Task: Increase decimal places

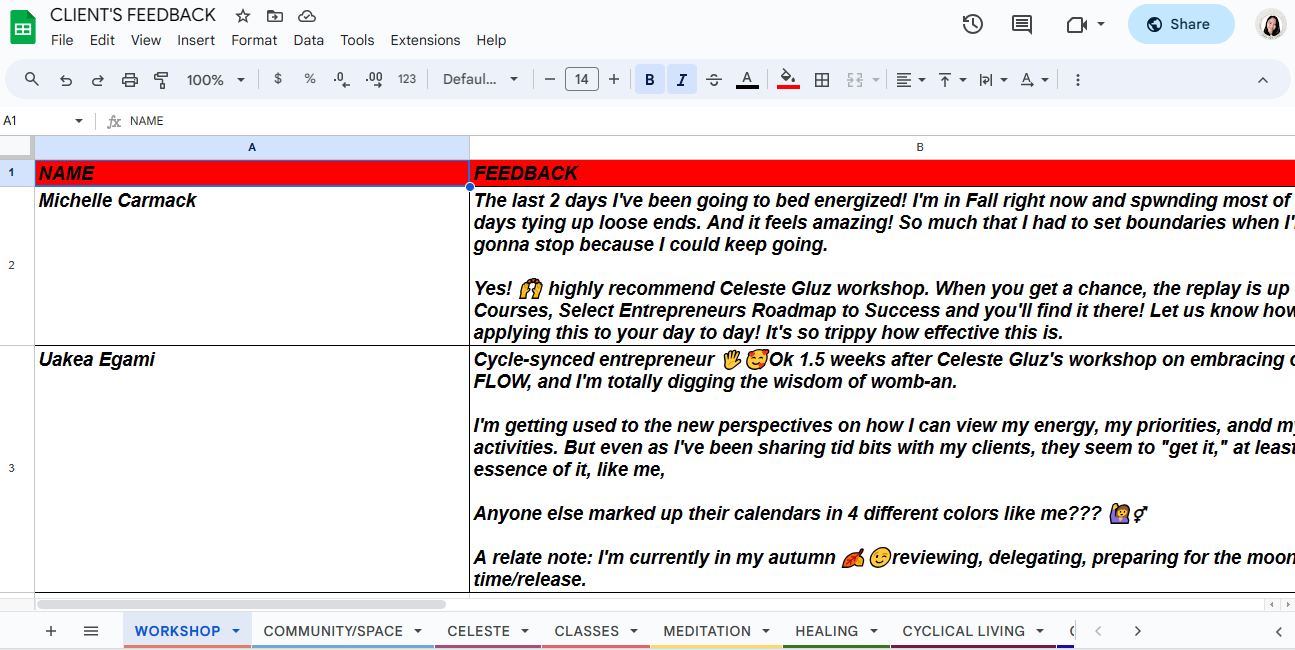Action: (x=374, y=79)
